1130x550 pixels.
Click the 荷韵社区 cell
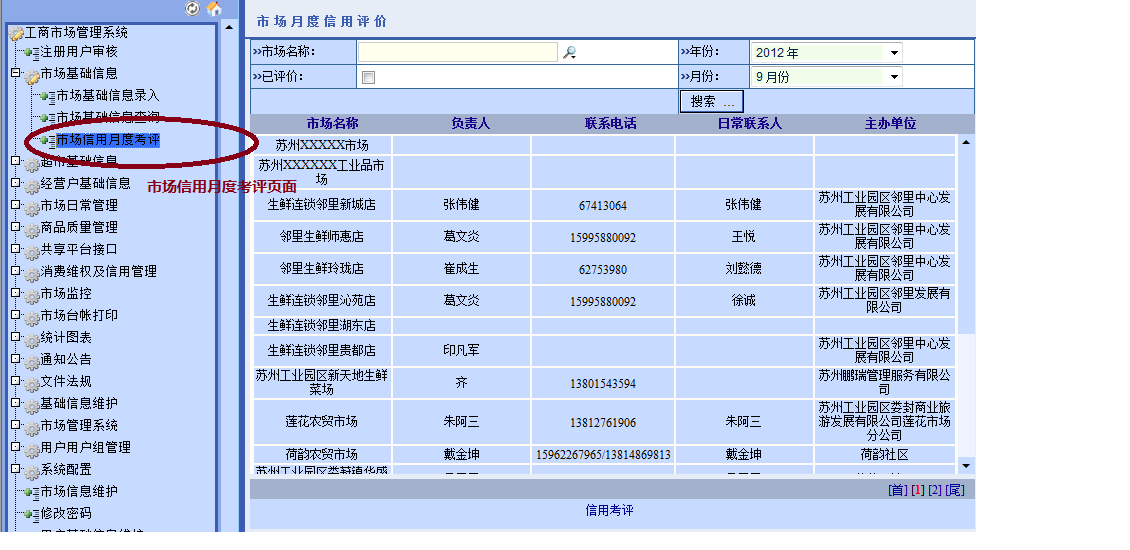(884, 455)
